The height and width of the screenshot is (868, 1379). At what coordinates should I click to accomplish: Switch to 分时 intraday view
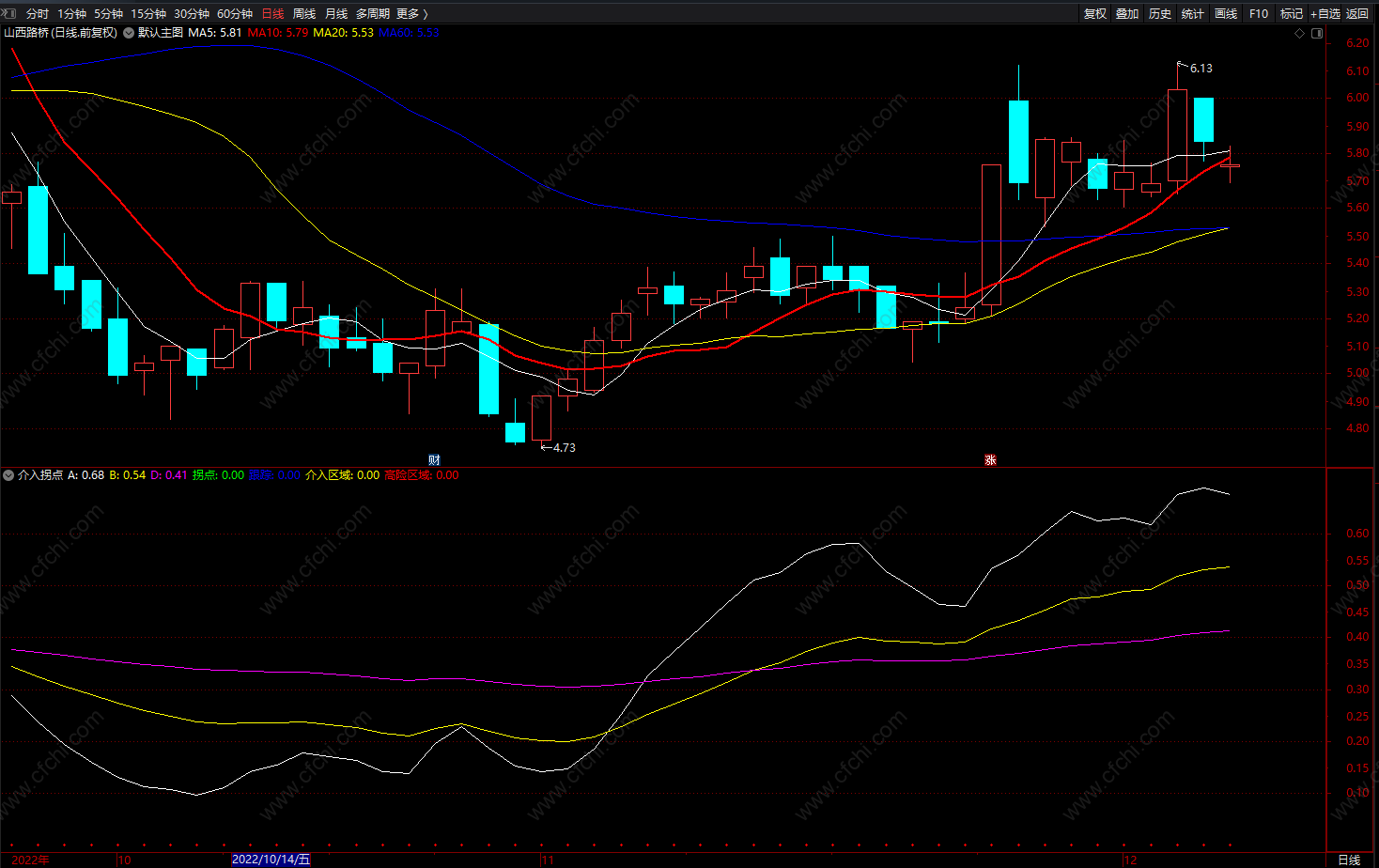tap(38, 14)
